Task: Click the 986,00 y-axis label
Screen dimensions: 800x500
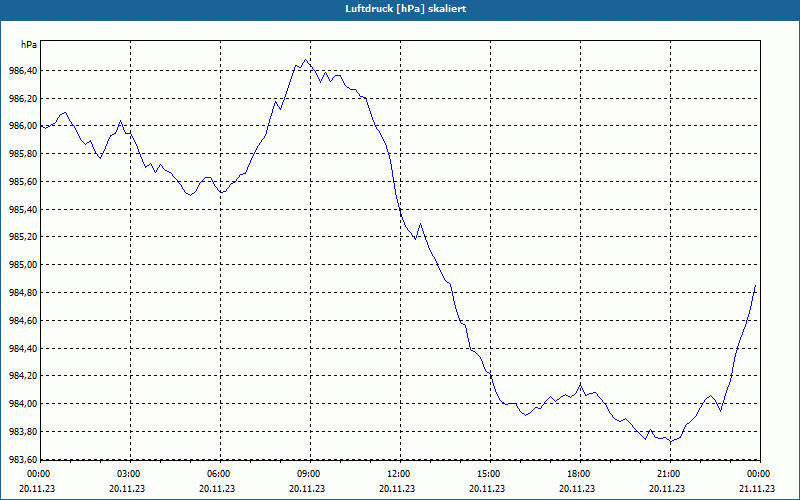Action: pyautogui.click(x=23, y=126)
